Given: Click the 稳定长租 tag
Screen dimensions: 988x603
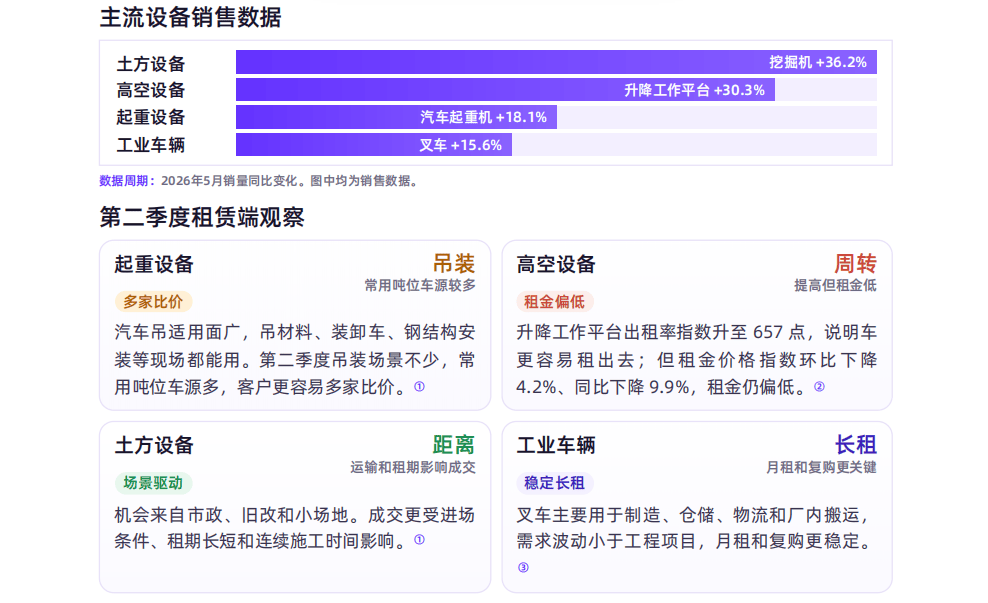Looking at the screenshot, I should [x=554, y=483].
